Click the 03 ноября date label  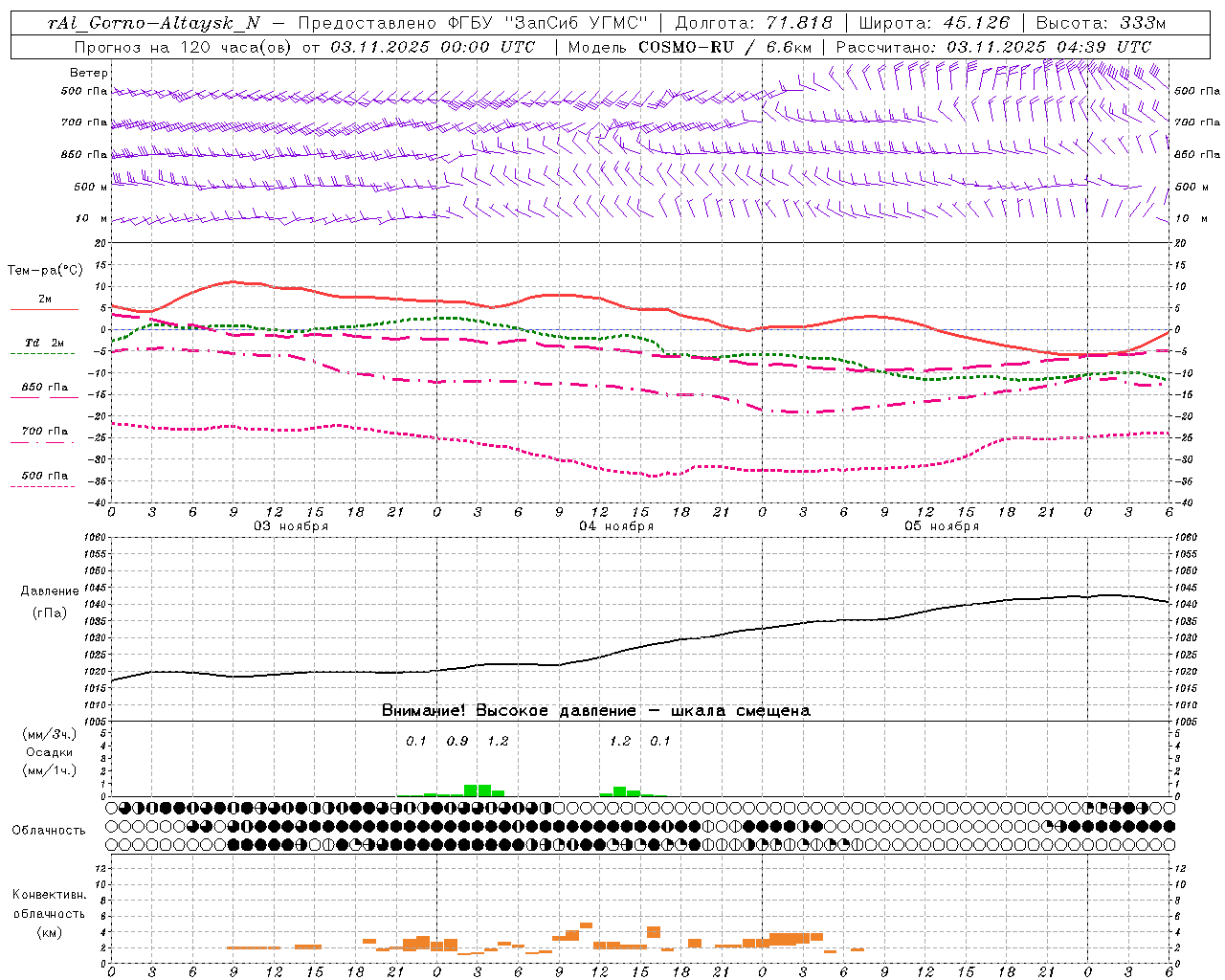pos(291,526)
